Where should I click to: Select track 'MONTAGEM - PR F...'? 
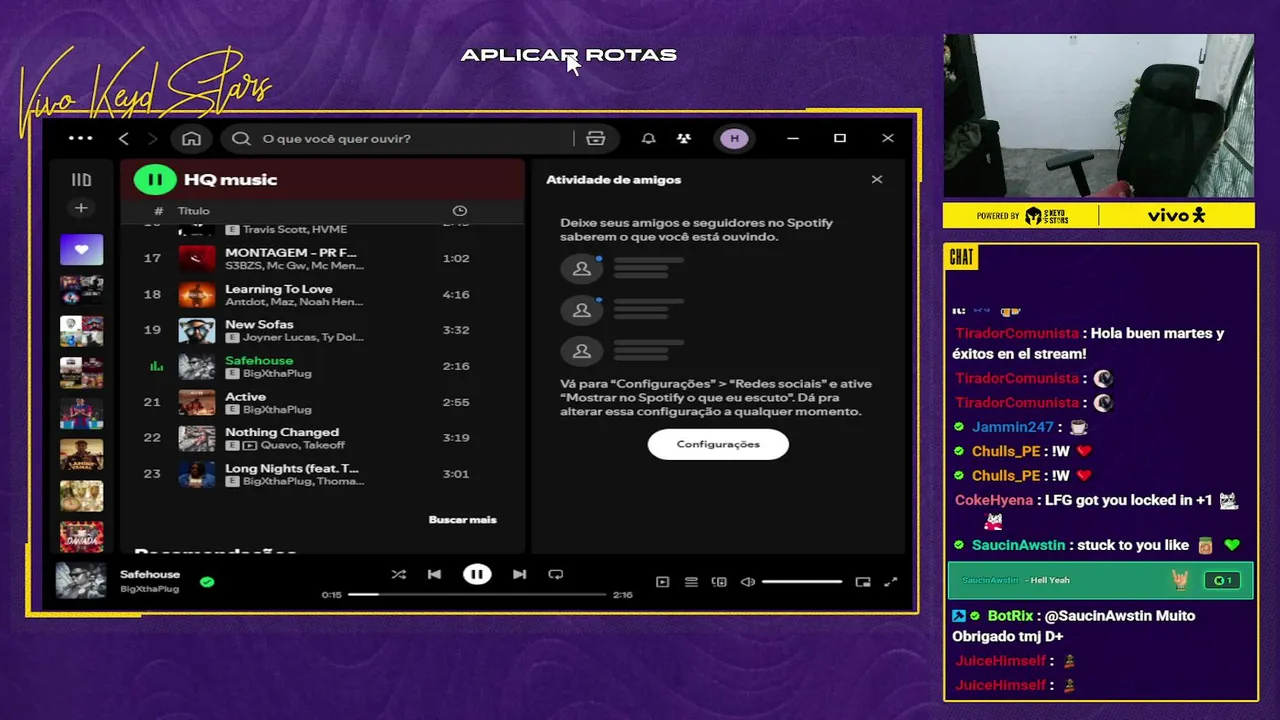[322, 258]
